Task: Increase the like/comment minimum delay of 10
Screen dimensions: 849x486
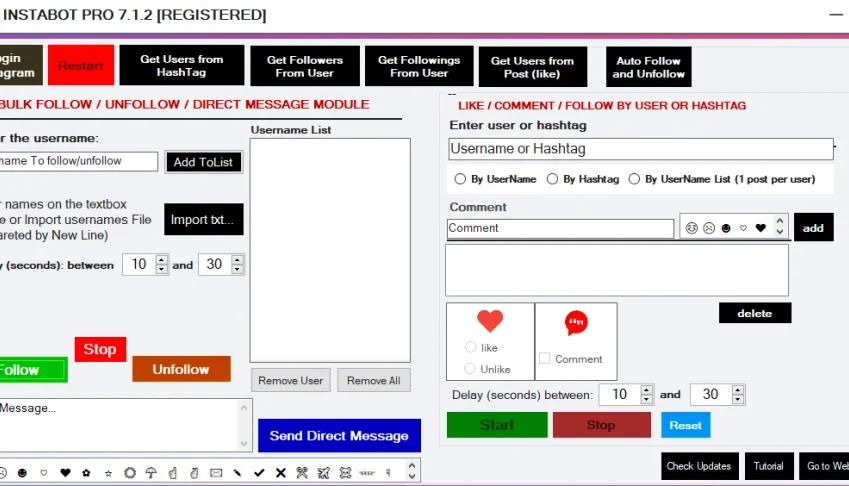Action: click(646, 390)
